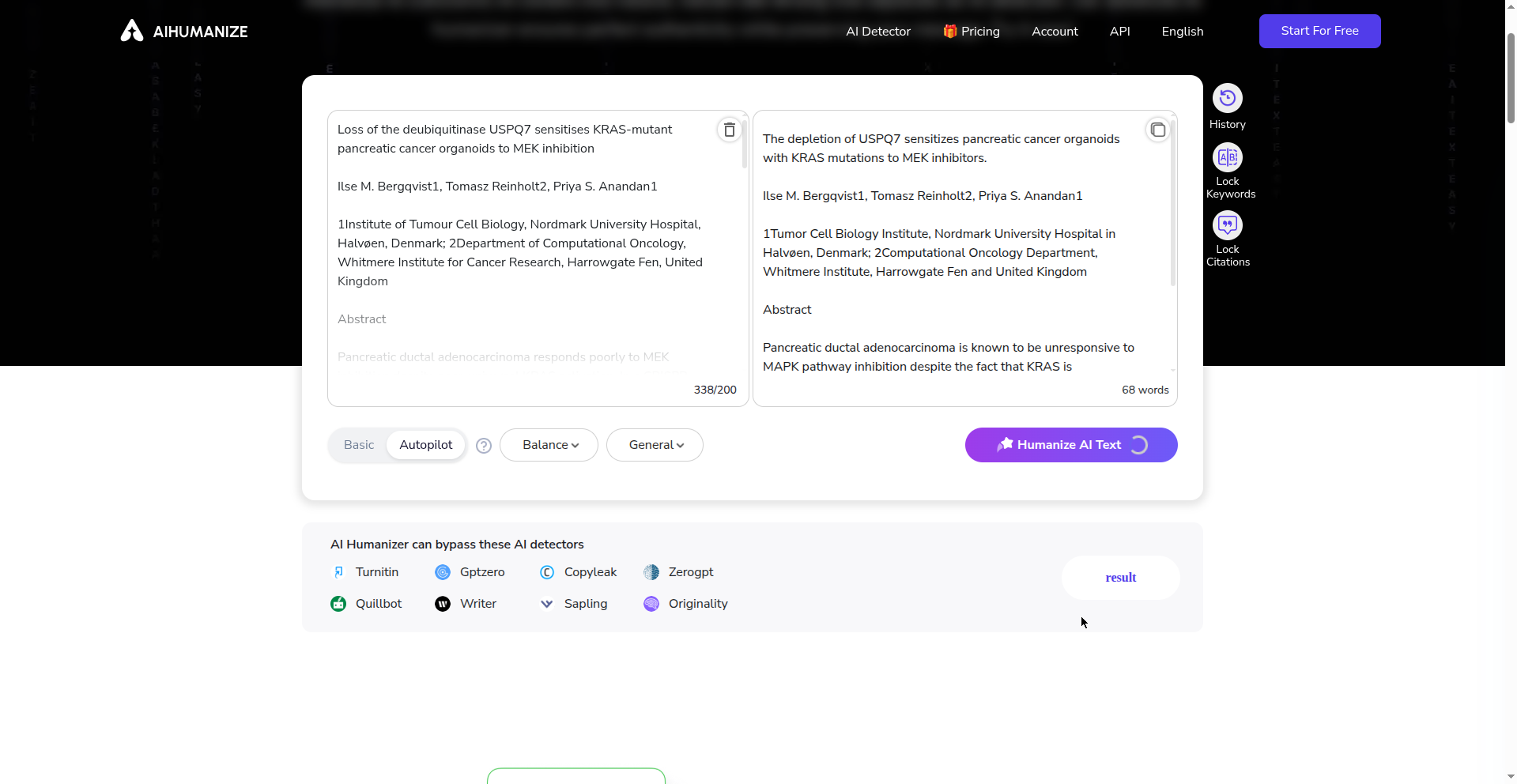The height and width of the screenshot is (784, 1517).
Task: Click the Start For Free button
Action: pos(1319,31)
